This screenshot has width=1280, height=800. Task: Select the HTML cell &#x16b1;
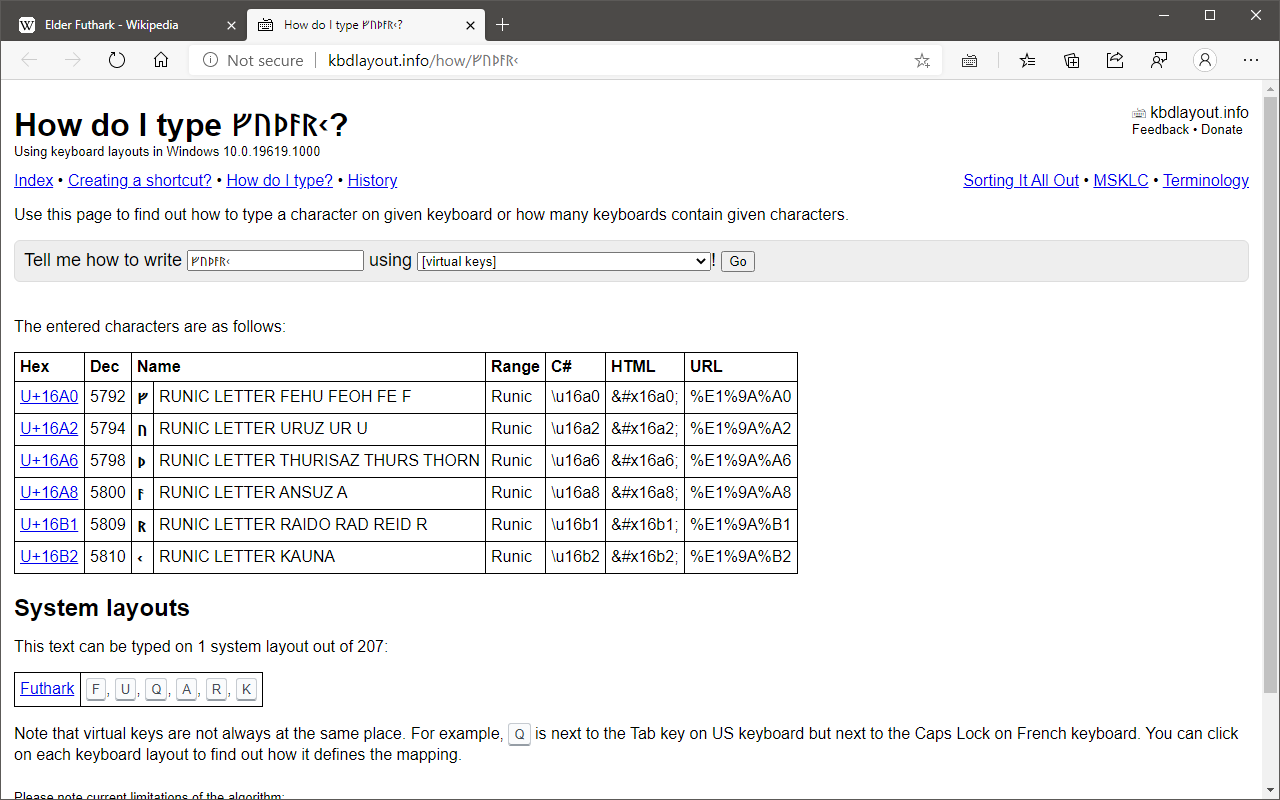(644, 524)
